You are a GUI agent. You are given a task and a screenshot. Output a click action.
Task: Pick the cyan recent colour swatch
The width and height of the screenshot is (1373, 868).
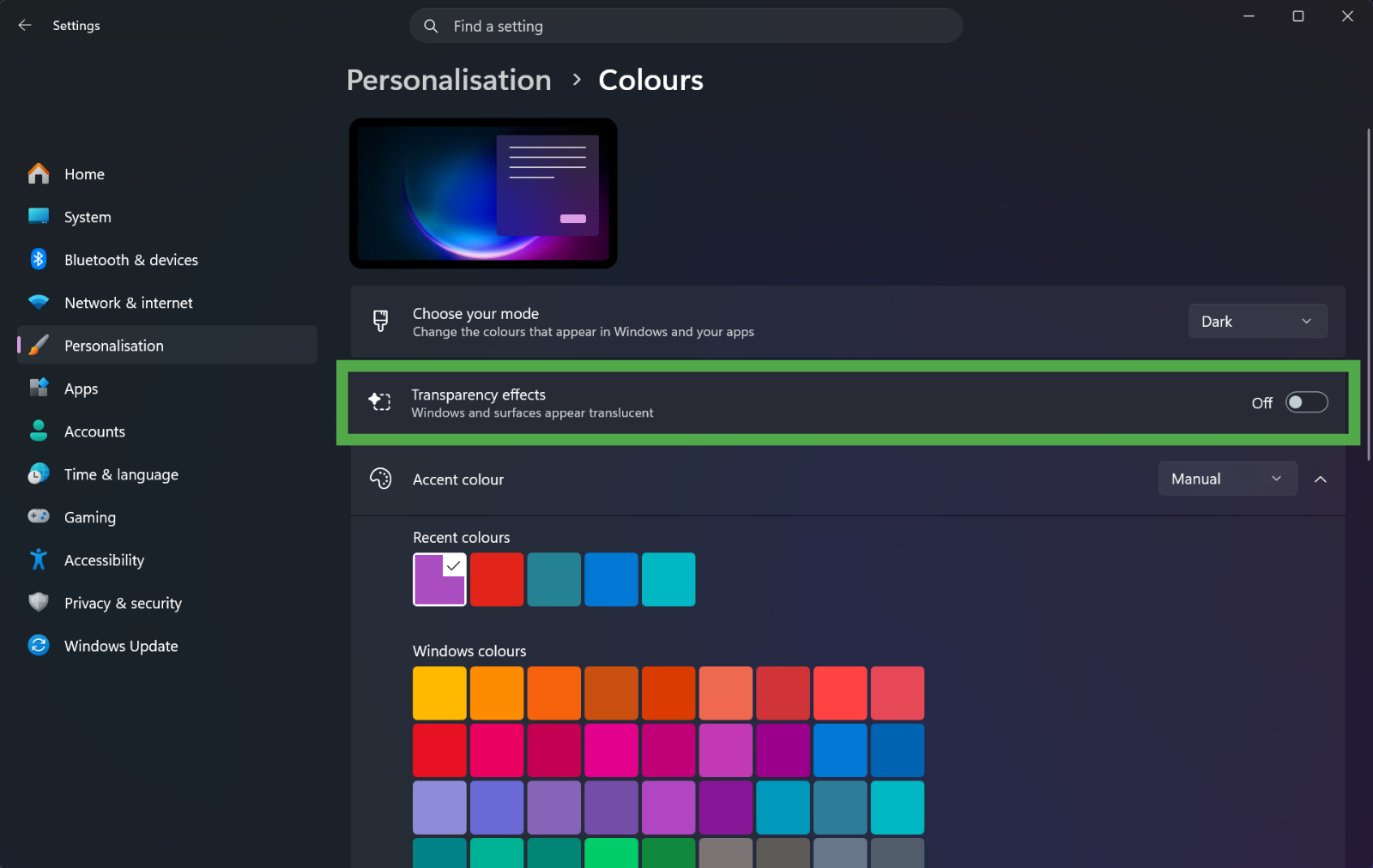point(668,579)
